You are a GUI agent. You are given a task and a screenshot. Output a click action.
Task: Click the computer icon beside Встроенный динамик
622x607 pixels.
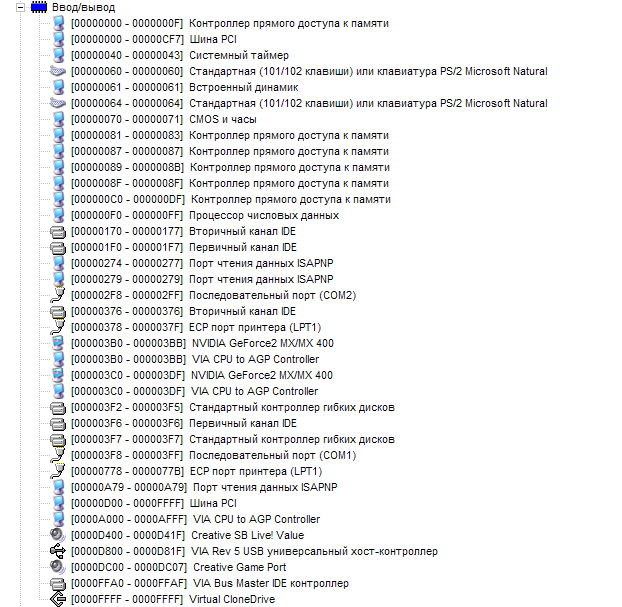click(58, 87)
